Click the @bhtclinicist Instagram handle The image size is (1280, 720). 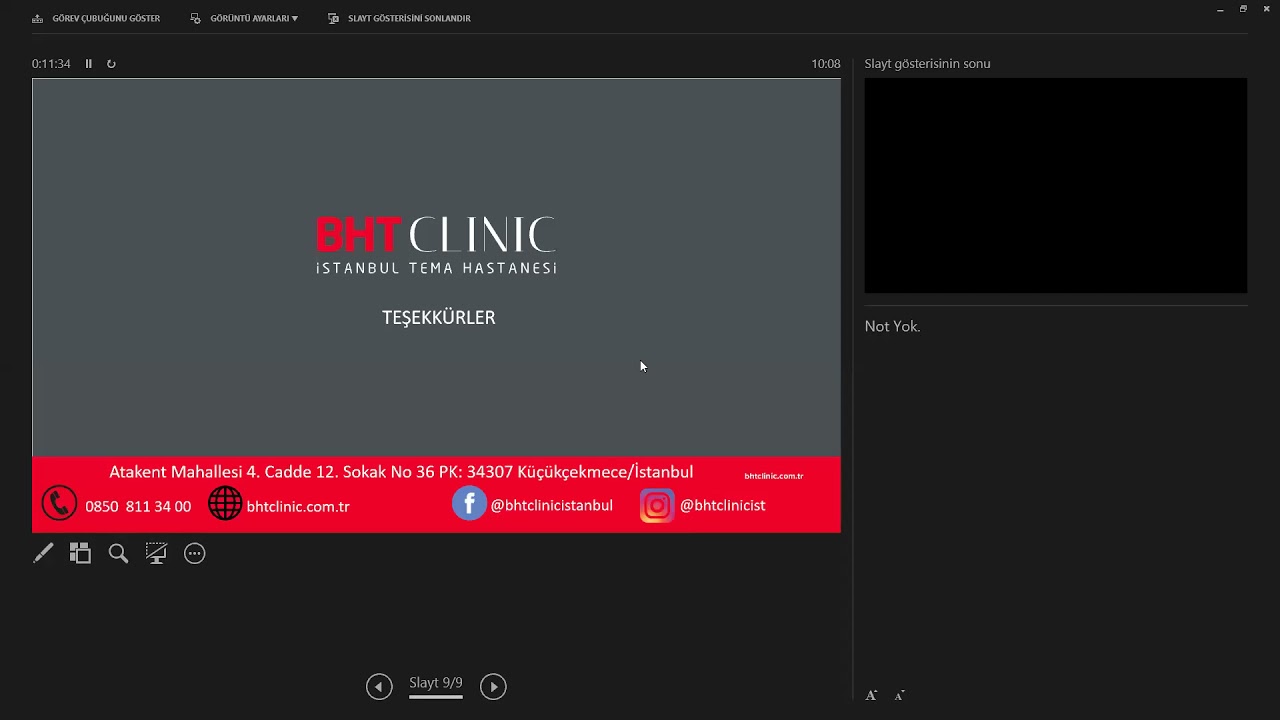point(722,506)
